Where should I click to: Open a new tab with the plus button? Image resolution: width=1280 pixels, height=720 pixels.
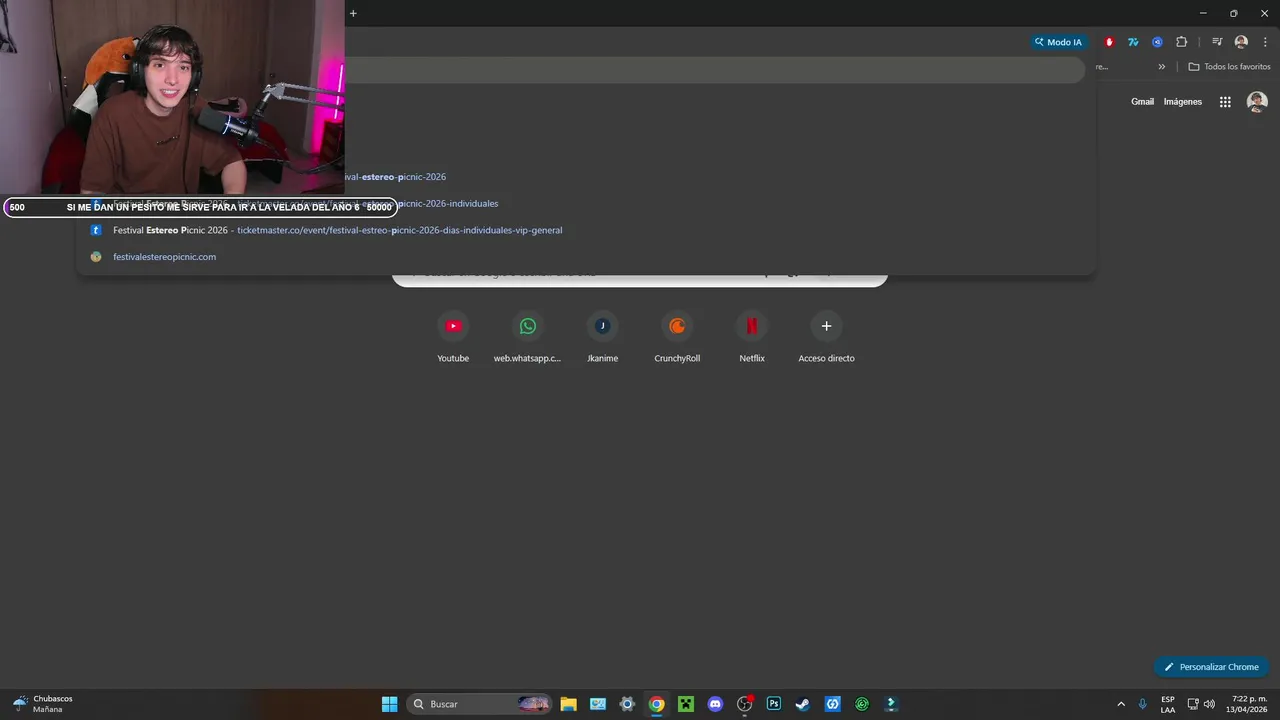click(x=353, y=13)
